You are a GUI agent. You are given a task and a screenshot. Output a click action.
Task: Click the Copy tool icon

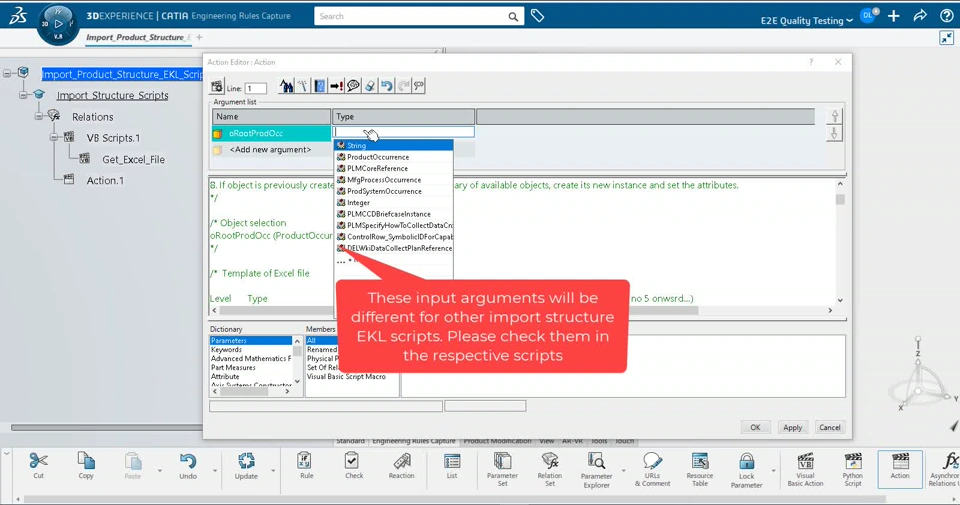[x=86, y=461]
